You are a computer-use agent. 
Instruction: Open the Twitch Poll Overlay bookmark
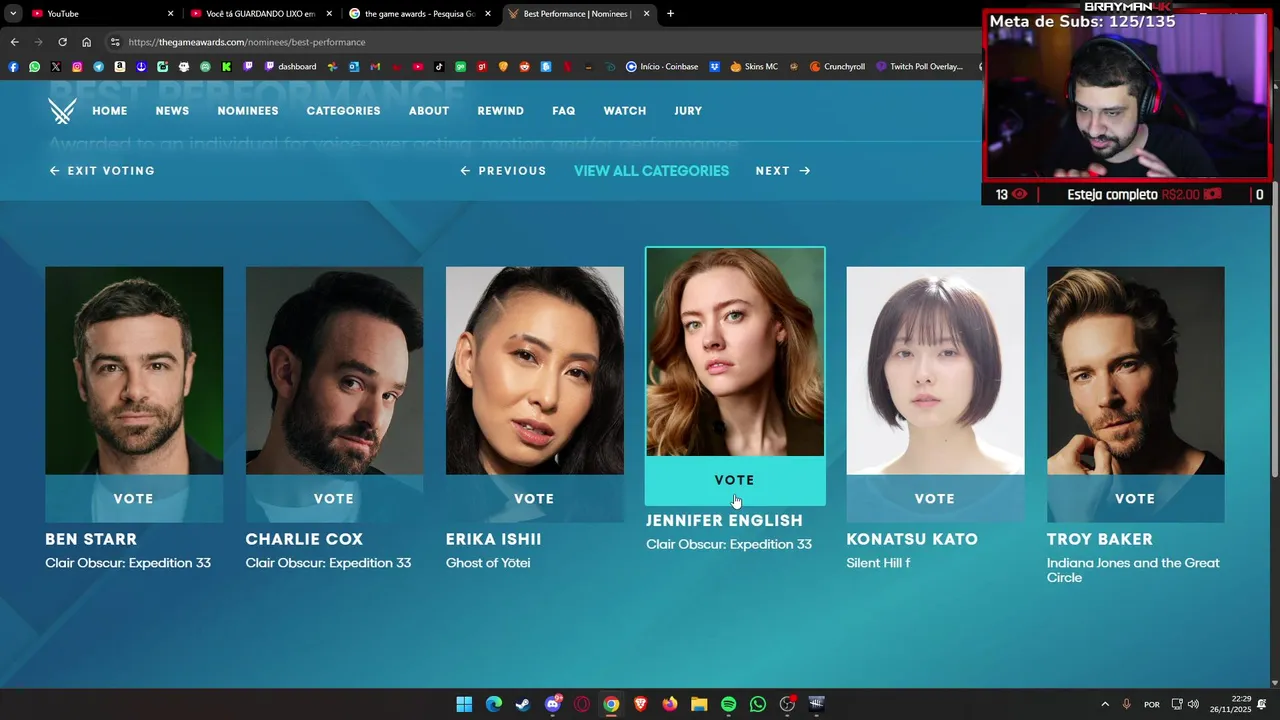(919, 67)
